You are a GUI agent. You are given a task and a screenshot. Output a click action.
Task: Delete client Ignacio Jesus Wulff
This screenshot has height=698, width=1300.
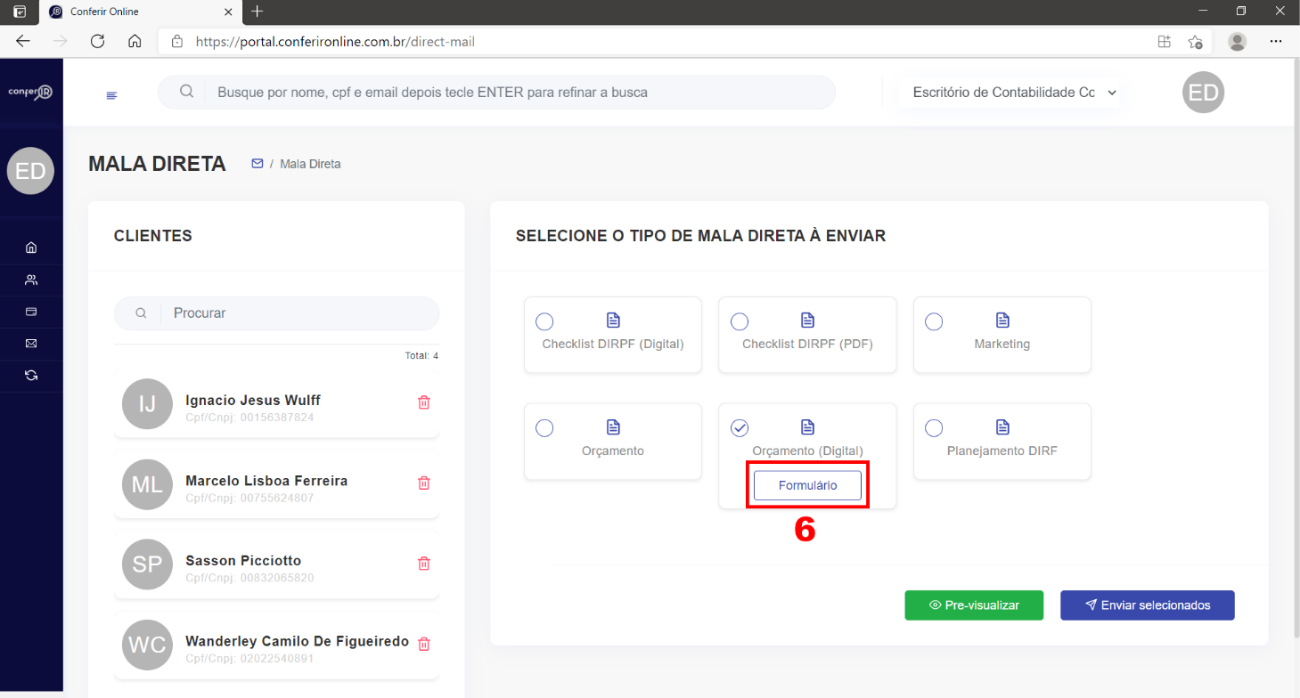(x=424, y=402)
